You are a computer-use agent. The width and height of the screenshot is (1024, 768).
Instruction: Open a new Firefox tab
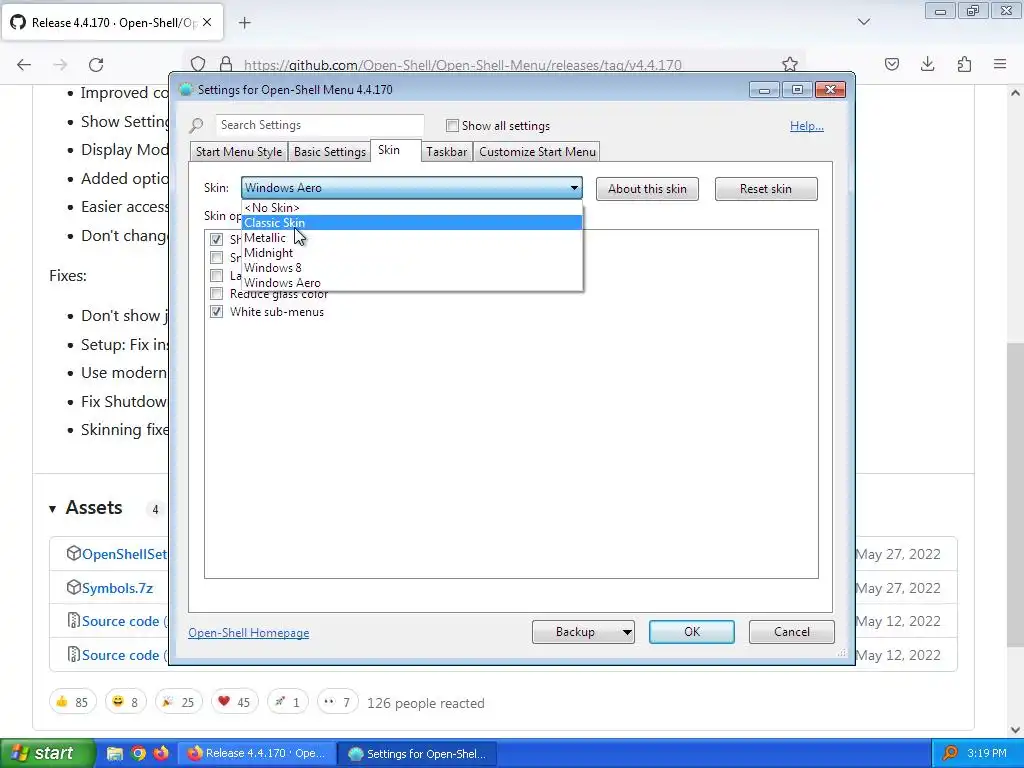coord(244,23)
